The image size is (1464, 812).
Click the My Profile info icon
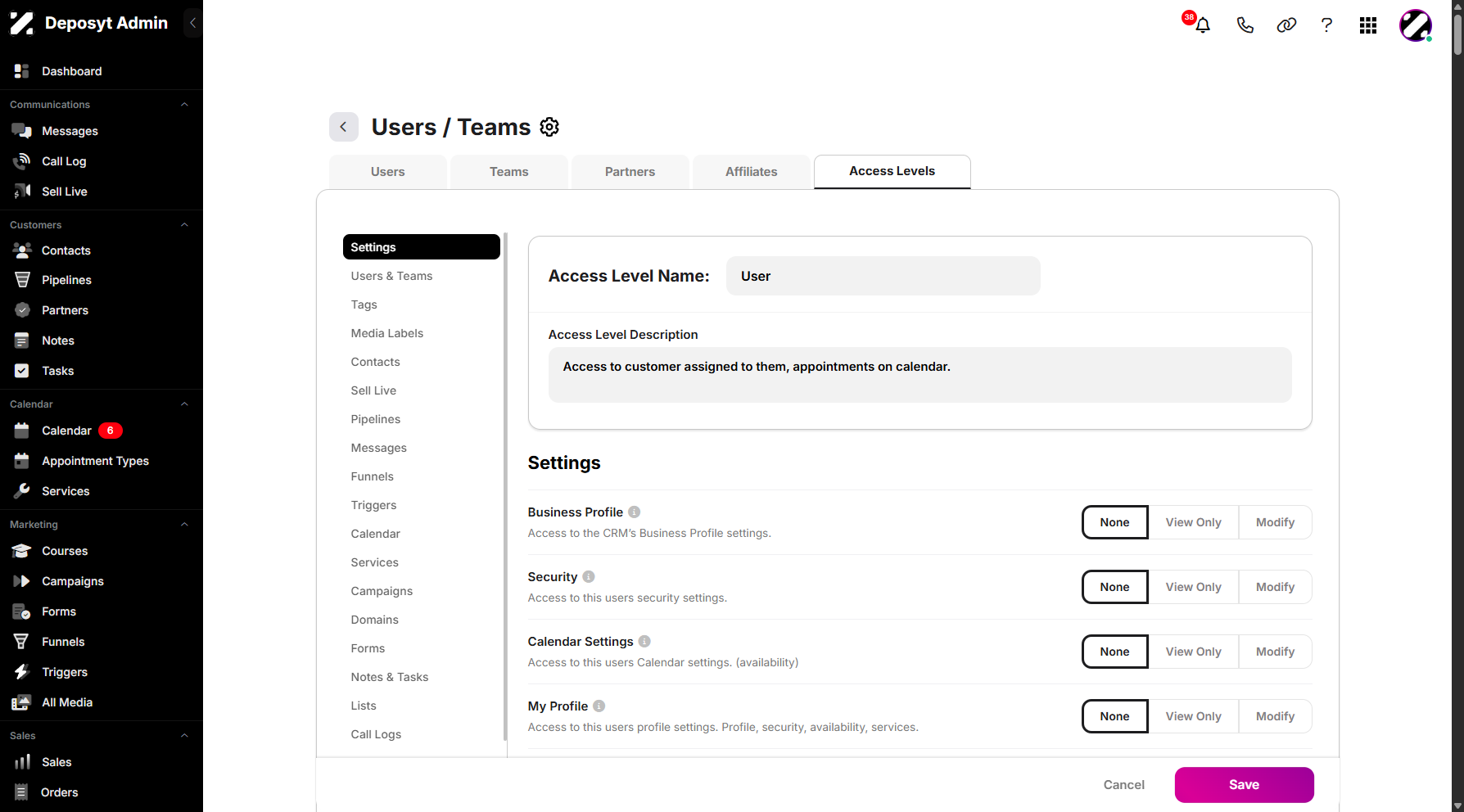click(599, 706)
